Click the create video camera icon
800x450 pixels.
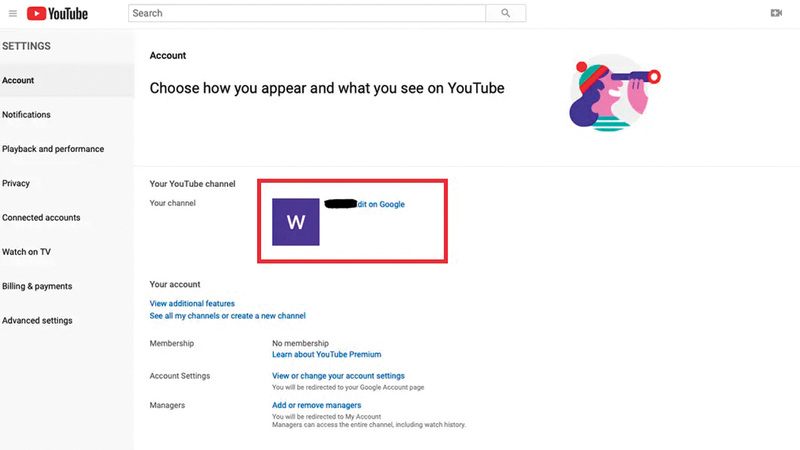[x=776, y=13]
